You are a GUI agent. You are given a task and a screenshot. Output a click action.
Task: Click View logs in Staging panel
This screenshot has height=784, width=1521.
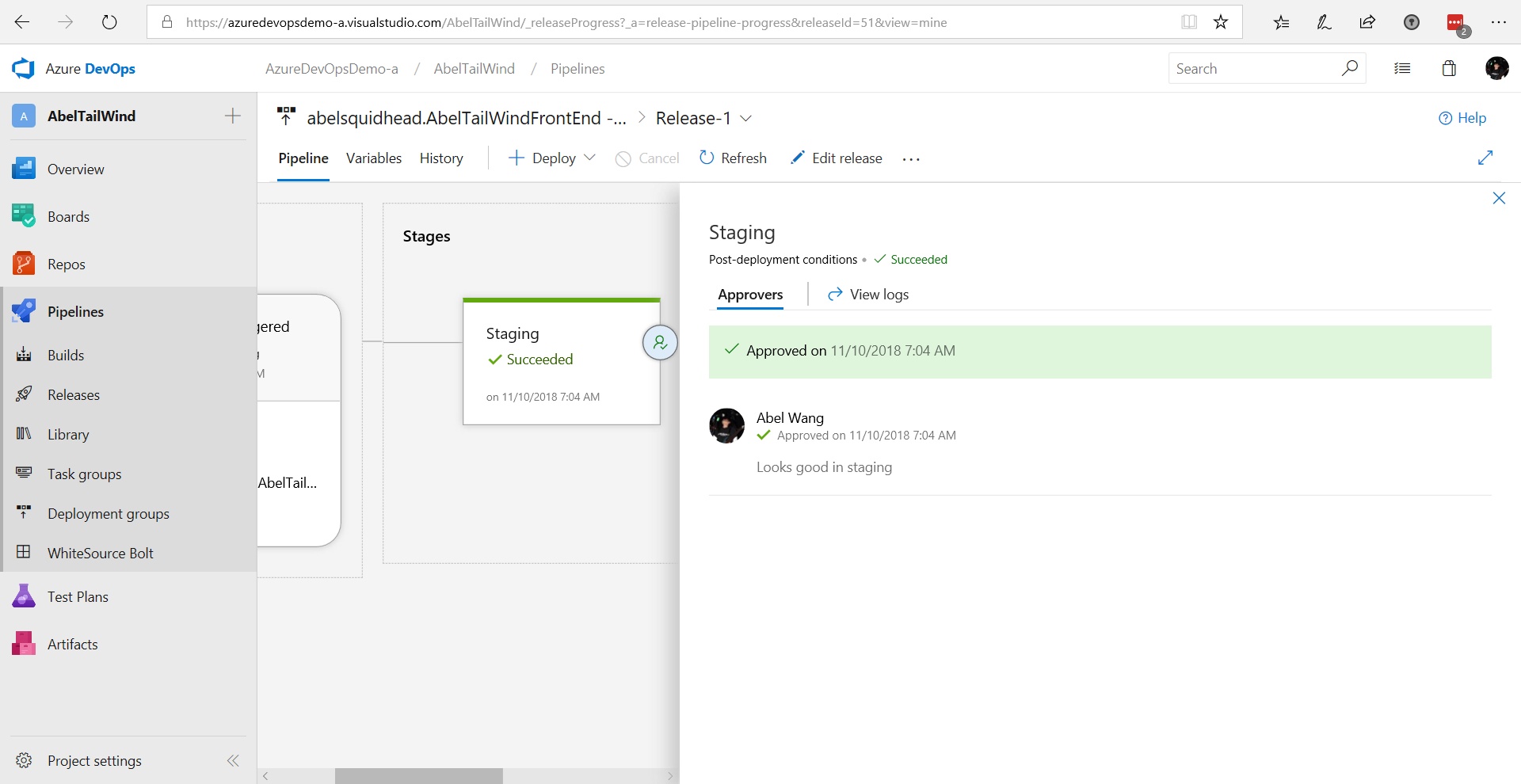tap(868, 294)
